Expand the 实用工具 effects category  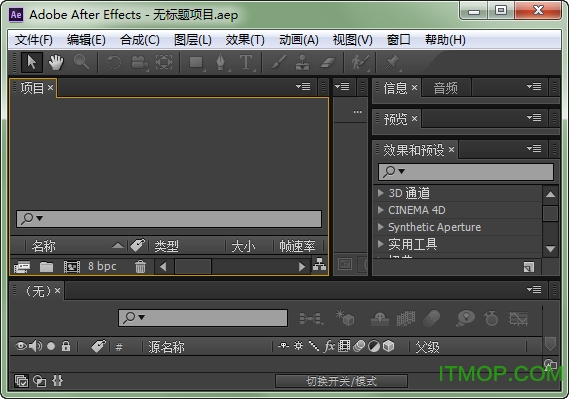point(381,244)
